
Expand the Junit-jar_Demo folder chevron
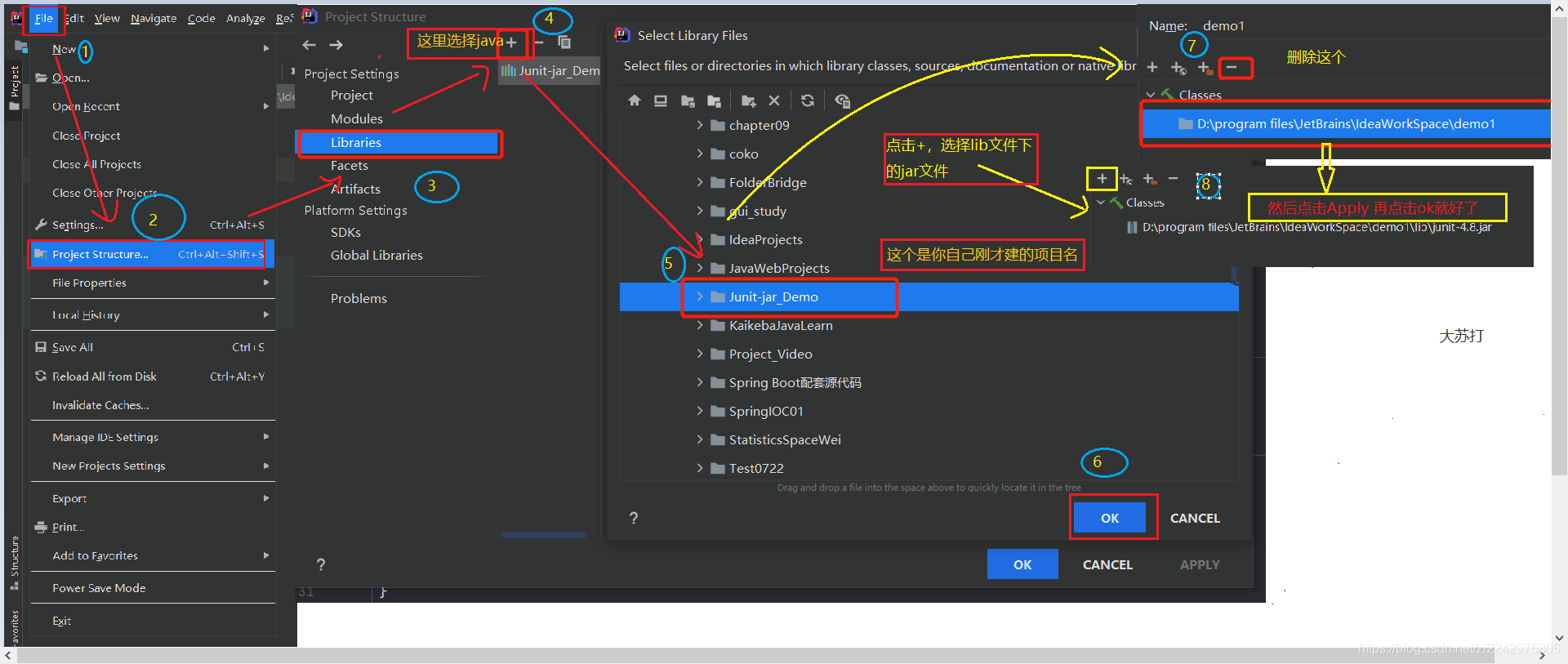pyautogui.click(x=700, y=296)
